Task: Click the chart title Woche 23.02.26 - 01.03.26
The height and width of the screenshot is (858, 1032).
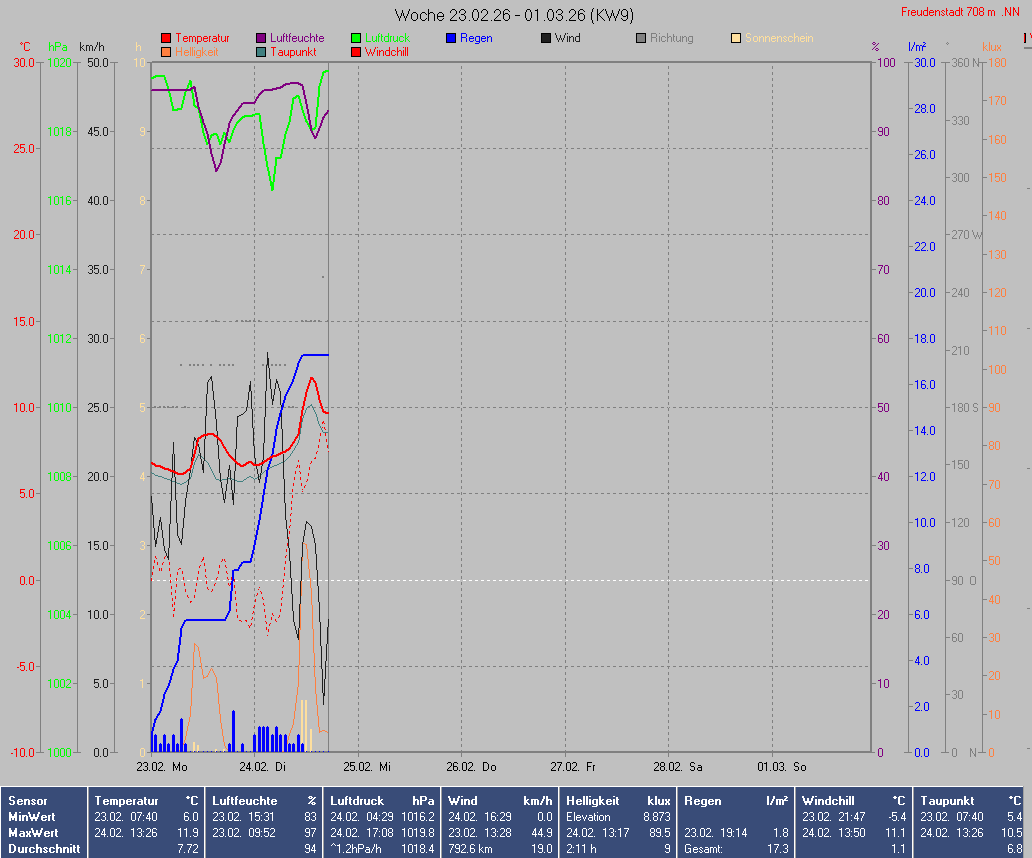Action: 514,15
